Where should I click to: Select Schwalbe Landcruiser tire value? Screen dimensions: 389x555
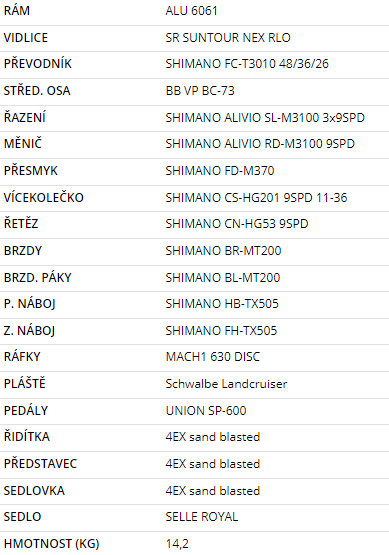[226, 384]
